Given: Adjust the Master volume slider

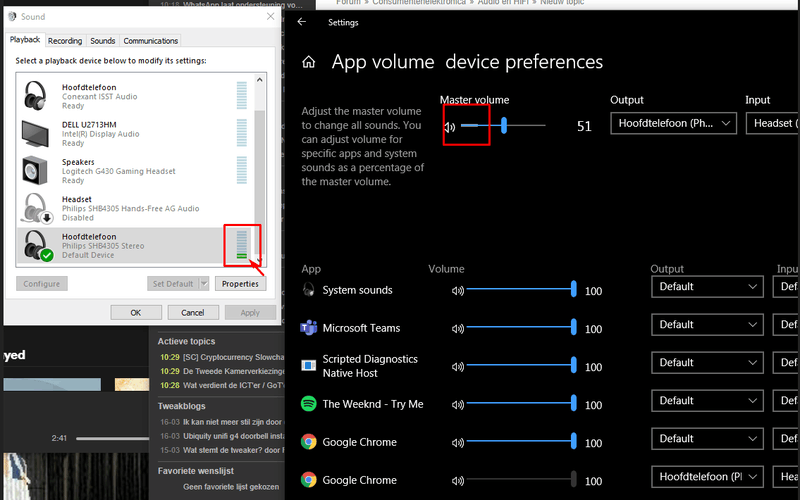Looking at the screenshot, I should coord(503,126).
